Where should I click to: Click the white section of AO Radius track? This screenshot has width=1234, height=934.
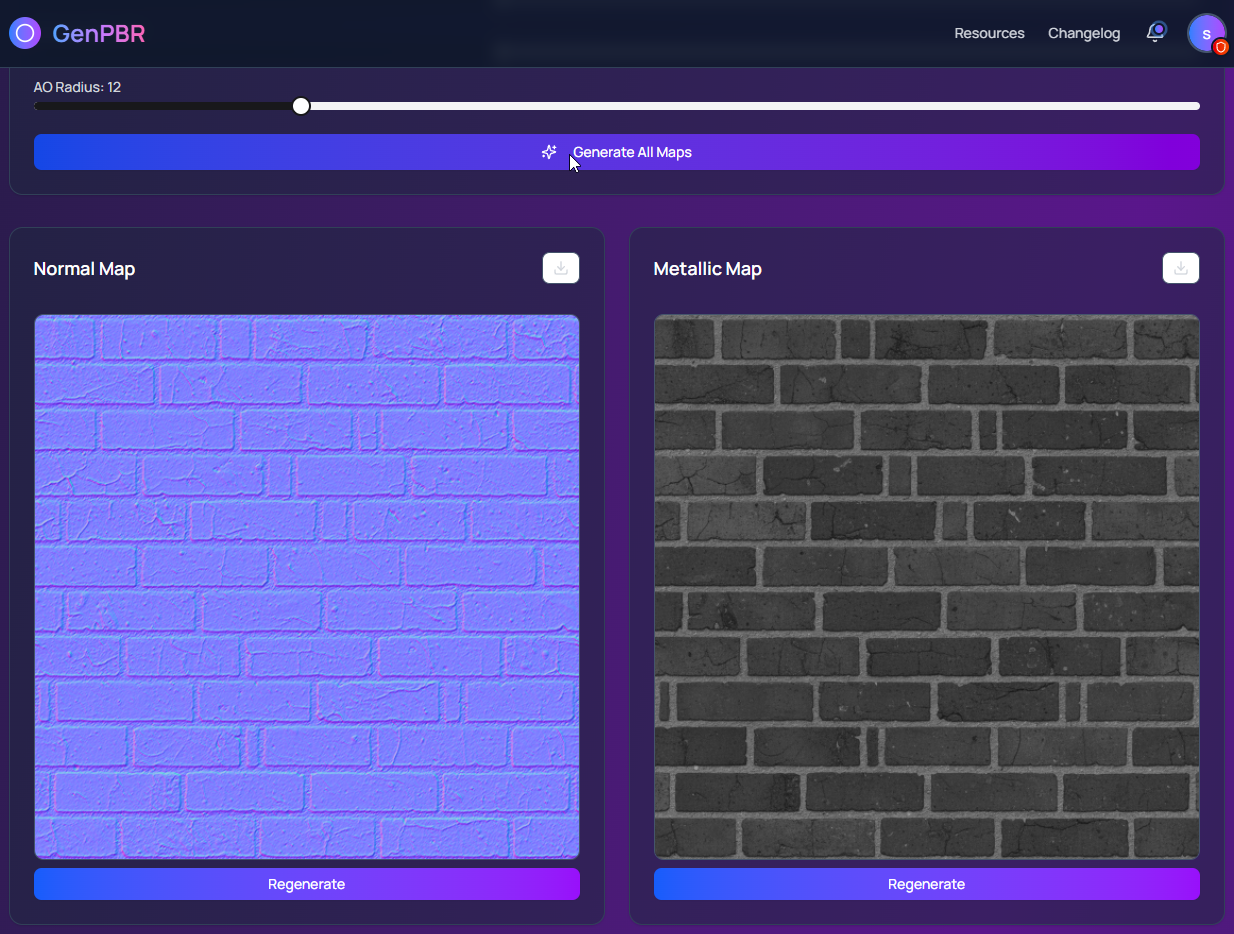[x=750, y=106]
